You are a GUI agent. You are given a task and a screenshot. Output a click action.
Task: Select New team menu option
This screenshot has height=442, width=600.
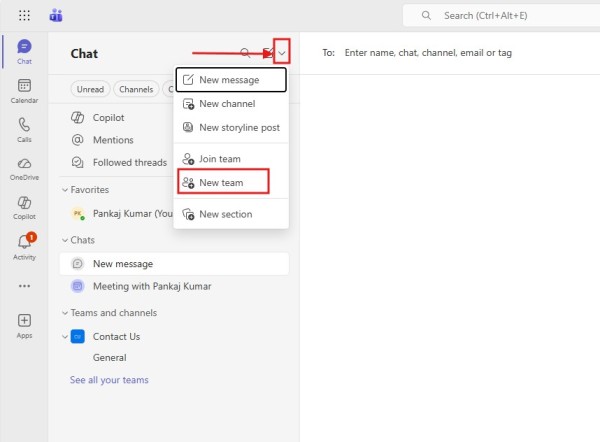[231, 183]
